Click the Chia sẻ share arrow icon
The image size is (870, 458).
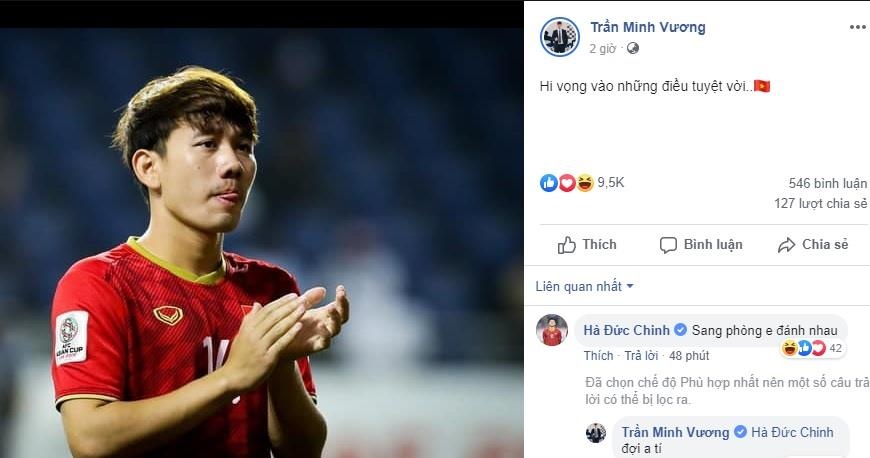click(x=786, y=245)
